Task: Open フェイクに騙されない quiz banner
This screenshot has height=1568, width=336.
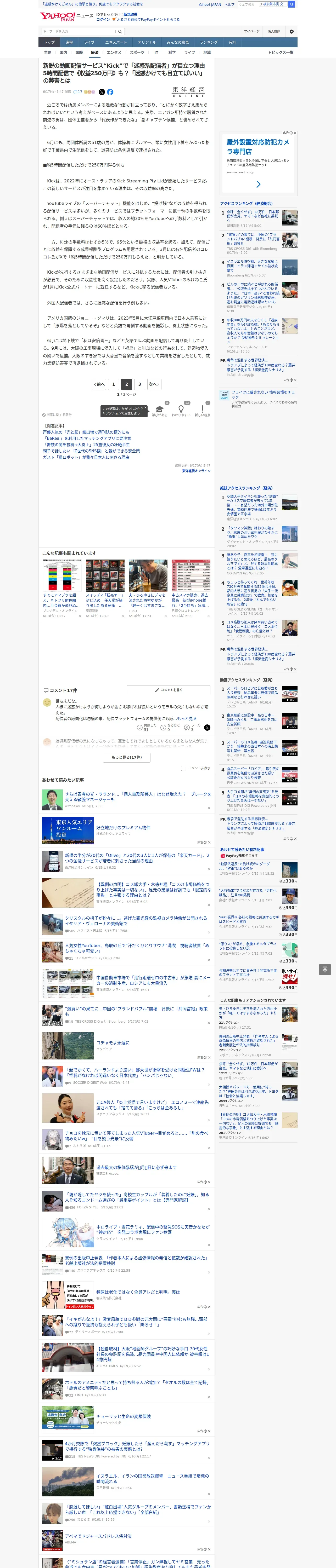Action: (259, 399)
